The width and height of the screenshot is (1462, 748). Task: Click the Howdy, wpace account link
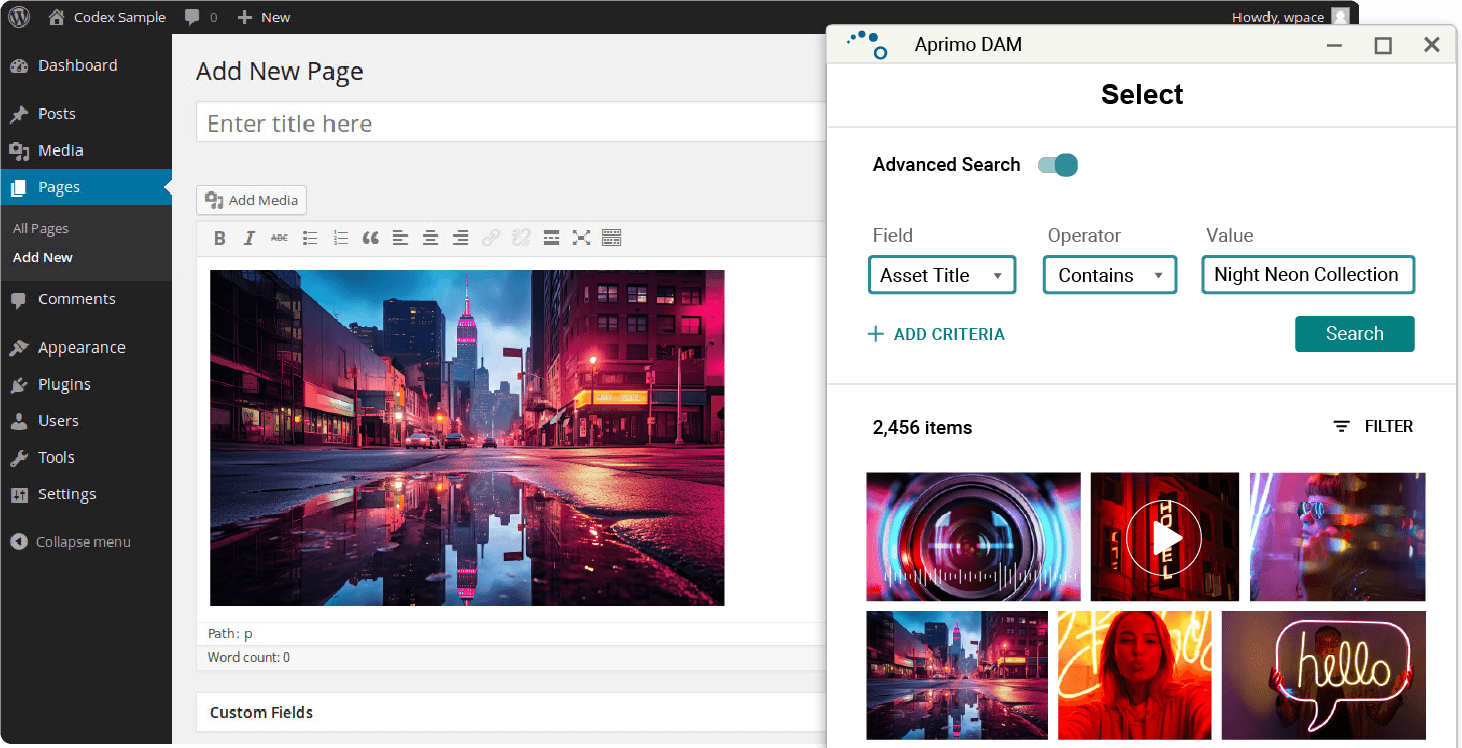click(1278, 17)
